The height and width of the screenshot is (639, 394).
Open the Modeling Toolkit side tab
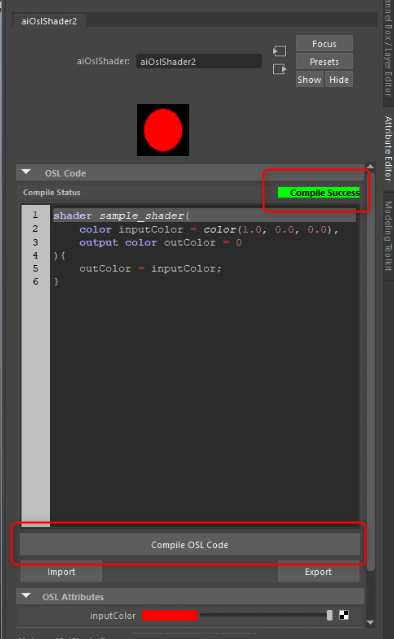(388, 236)
